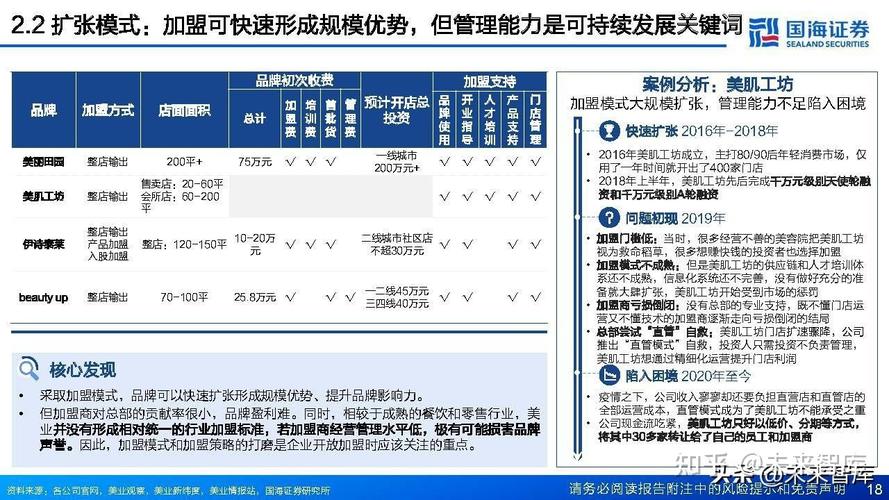Click the Sealand Securities logo
889x500 pixels.
coord(809,32)
